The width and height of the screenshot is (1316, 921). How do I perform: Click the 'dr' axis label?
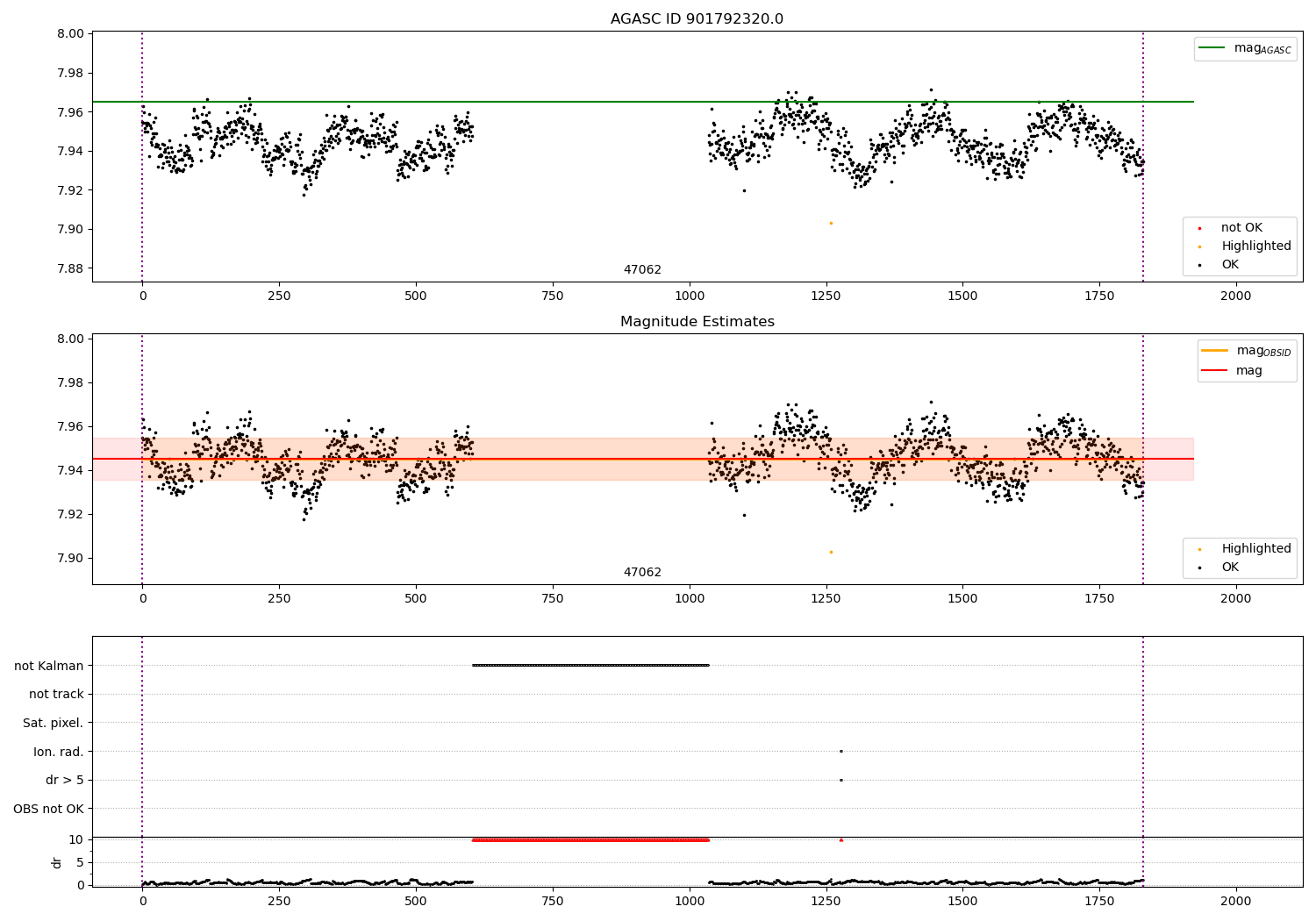point(57,862)
